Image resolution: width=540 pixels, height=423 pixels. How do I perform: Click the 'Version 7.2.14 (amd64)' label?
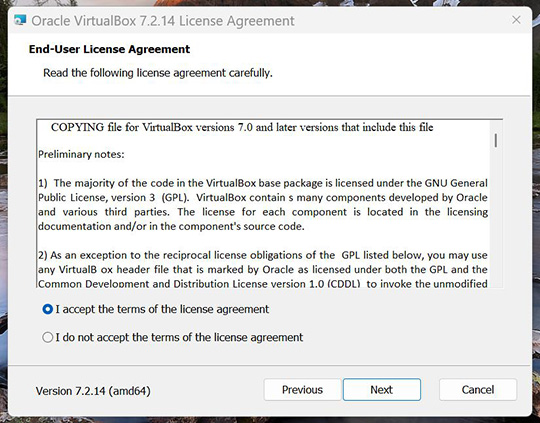(93, 391)
